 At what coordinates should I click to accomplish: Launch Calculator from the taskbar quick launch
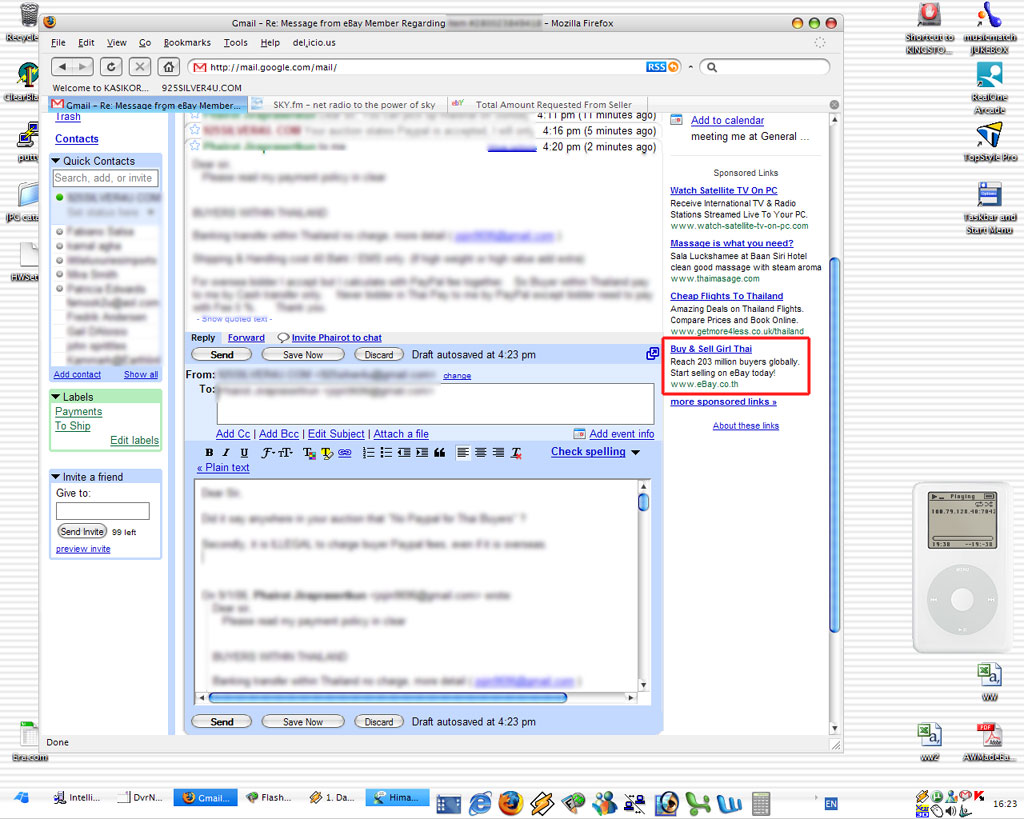click(x=761, y=803)
